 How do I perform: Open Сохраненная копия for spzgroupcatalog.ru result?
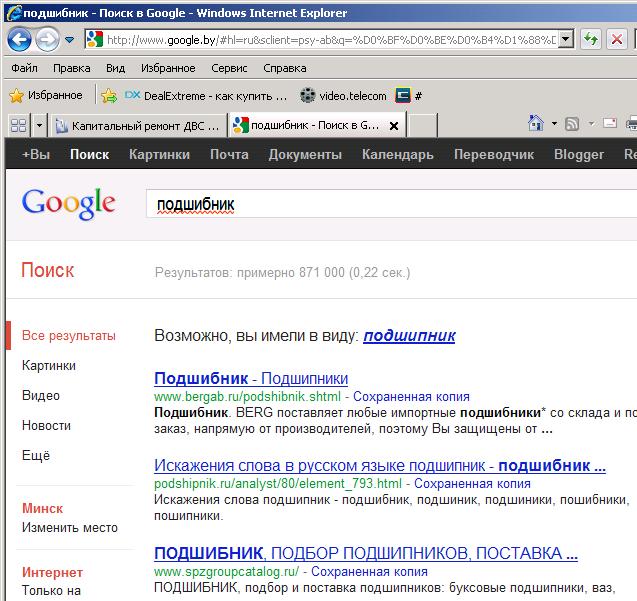369,571
